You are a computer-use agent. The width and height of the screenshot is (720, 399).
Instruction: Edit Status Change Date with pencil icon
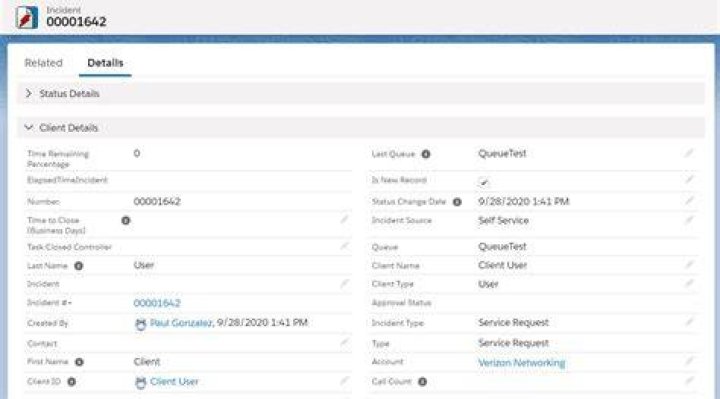click(689, 200)
